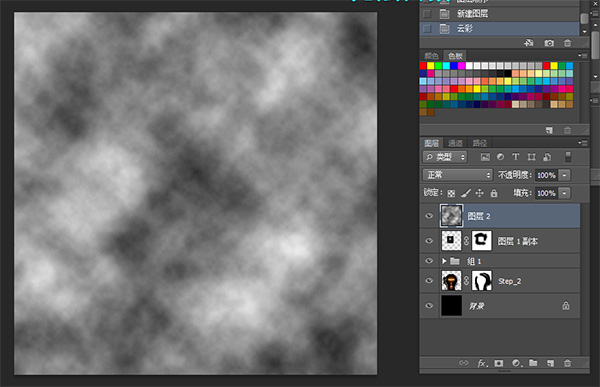Screen dimensions: 600x387
Task: Filter layers by type (T) layers
Action: coord(515,157)
